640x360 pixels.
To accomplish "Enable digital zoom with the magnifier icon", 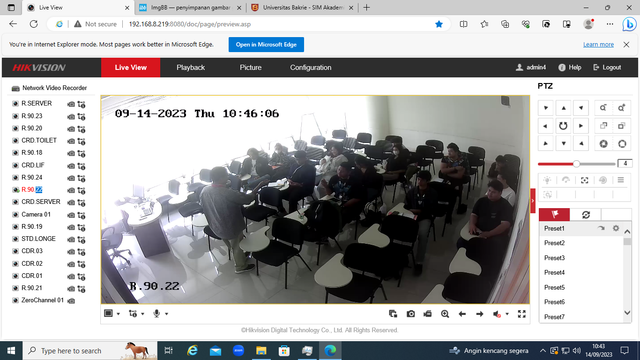I will pyautogui.click(x=445, y=314).
